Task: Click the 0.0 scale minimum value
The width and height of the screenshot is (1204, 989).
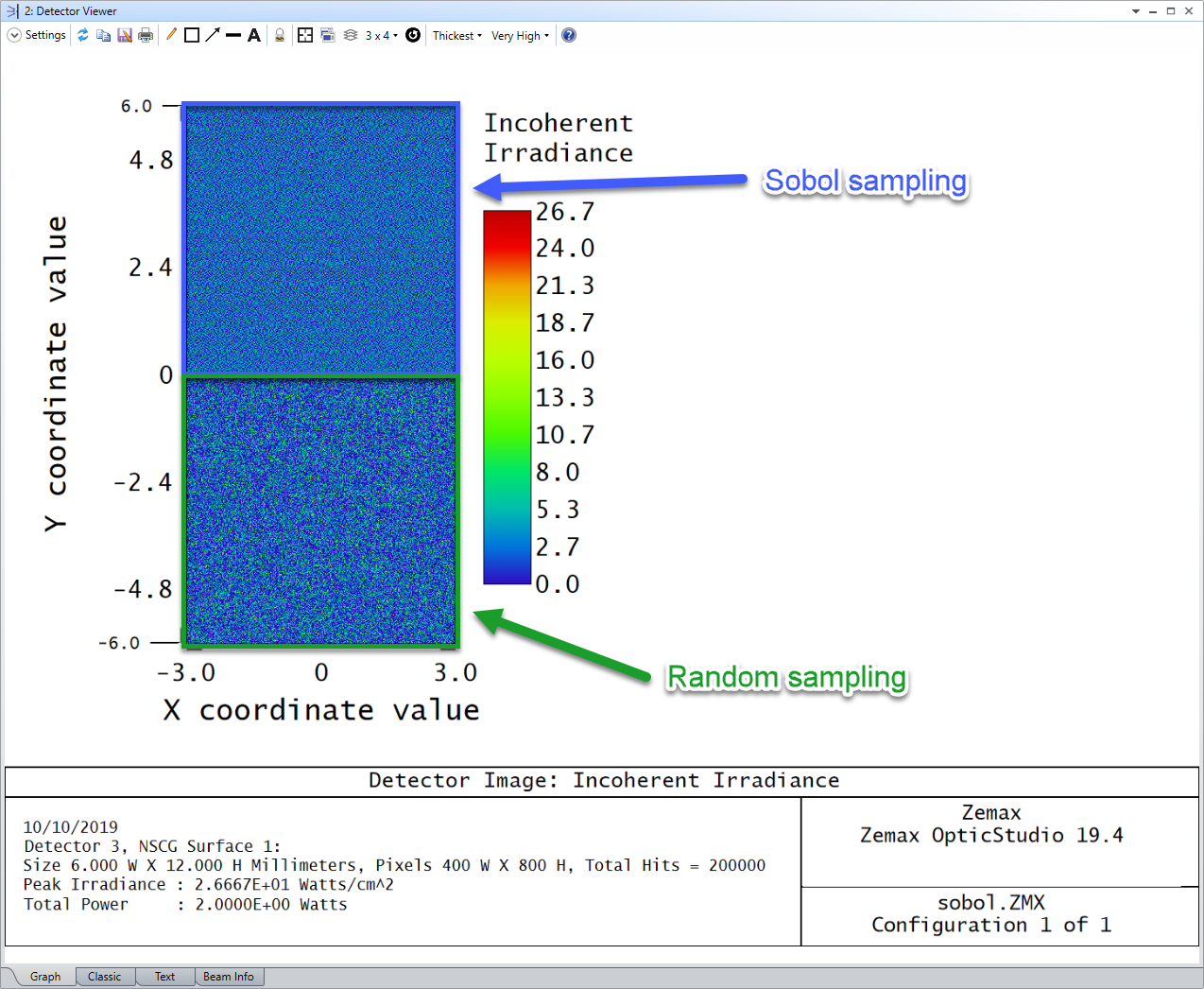Action: [558, 584]
